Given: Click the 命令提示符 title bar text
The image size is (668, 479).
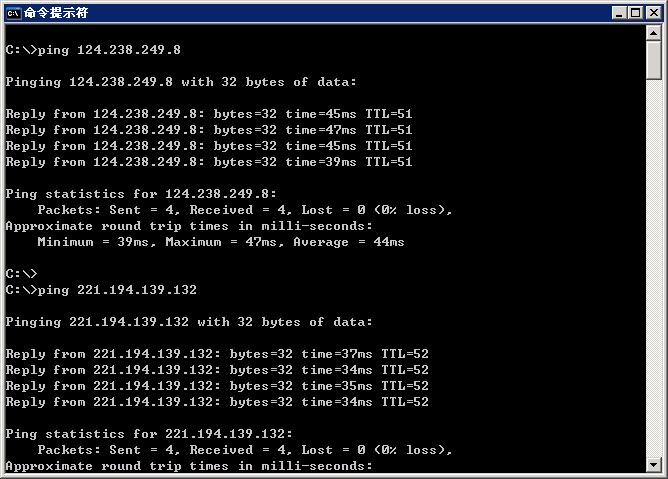Looking at the screenshot, I should coord(56,13).
